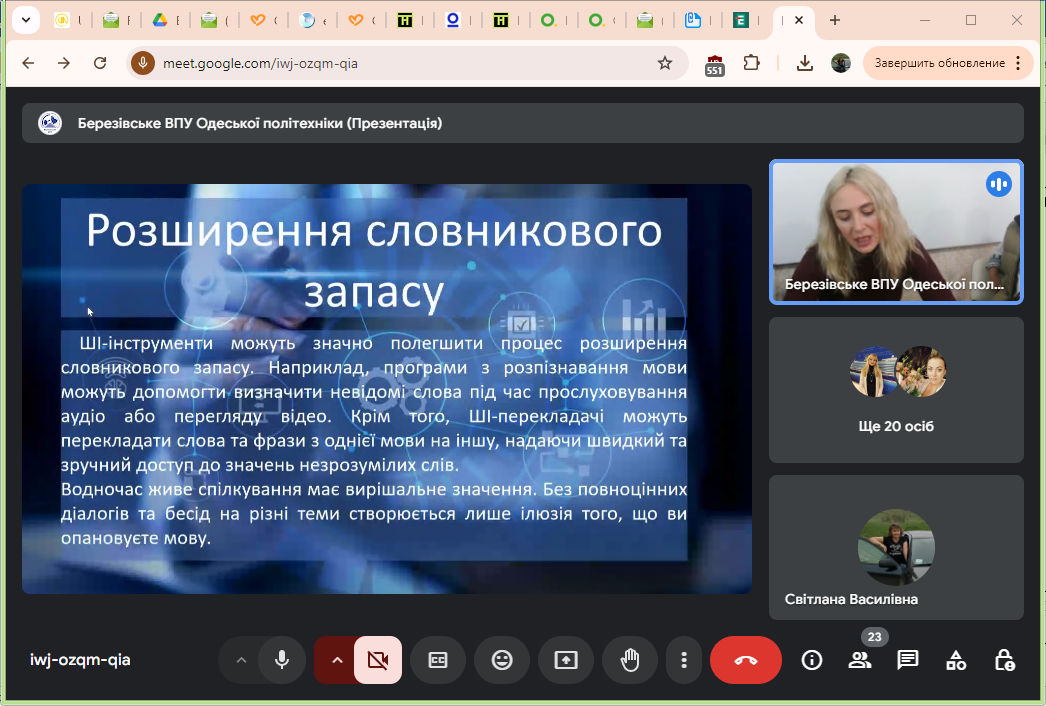Open more options three-dot menu in Meet
This screenshot has height=706, width=1046.
pos(684,660)
